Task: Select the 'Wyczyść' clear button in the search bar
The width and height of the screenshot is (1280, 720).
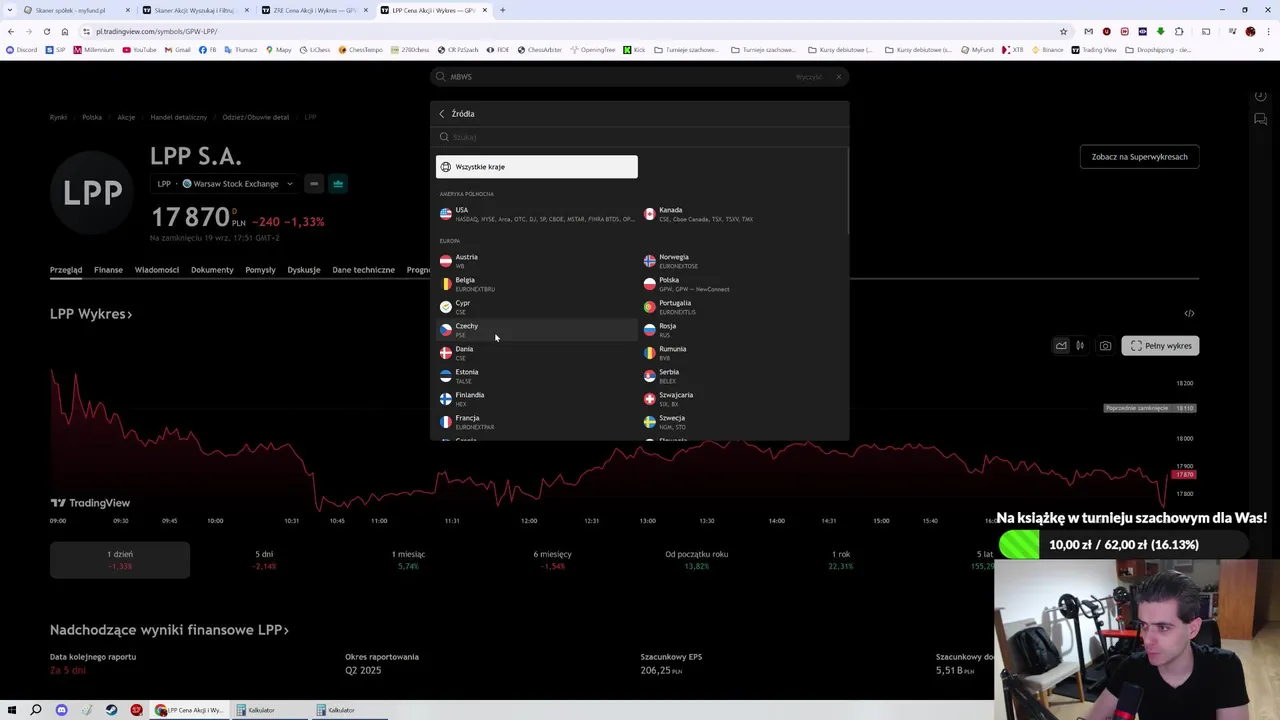Action: [809, 77]
